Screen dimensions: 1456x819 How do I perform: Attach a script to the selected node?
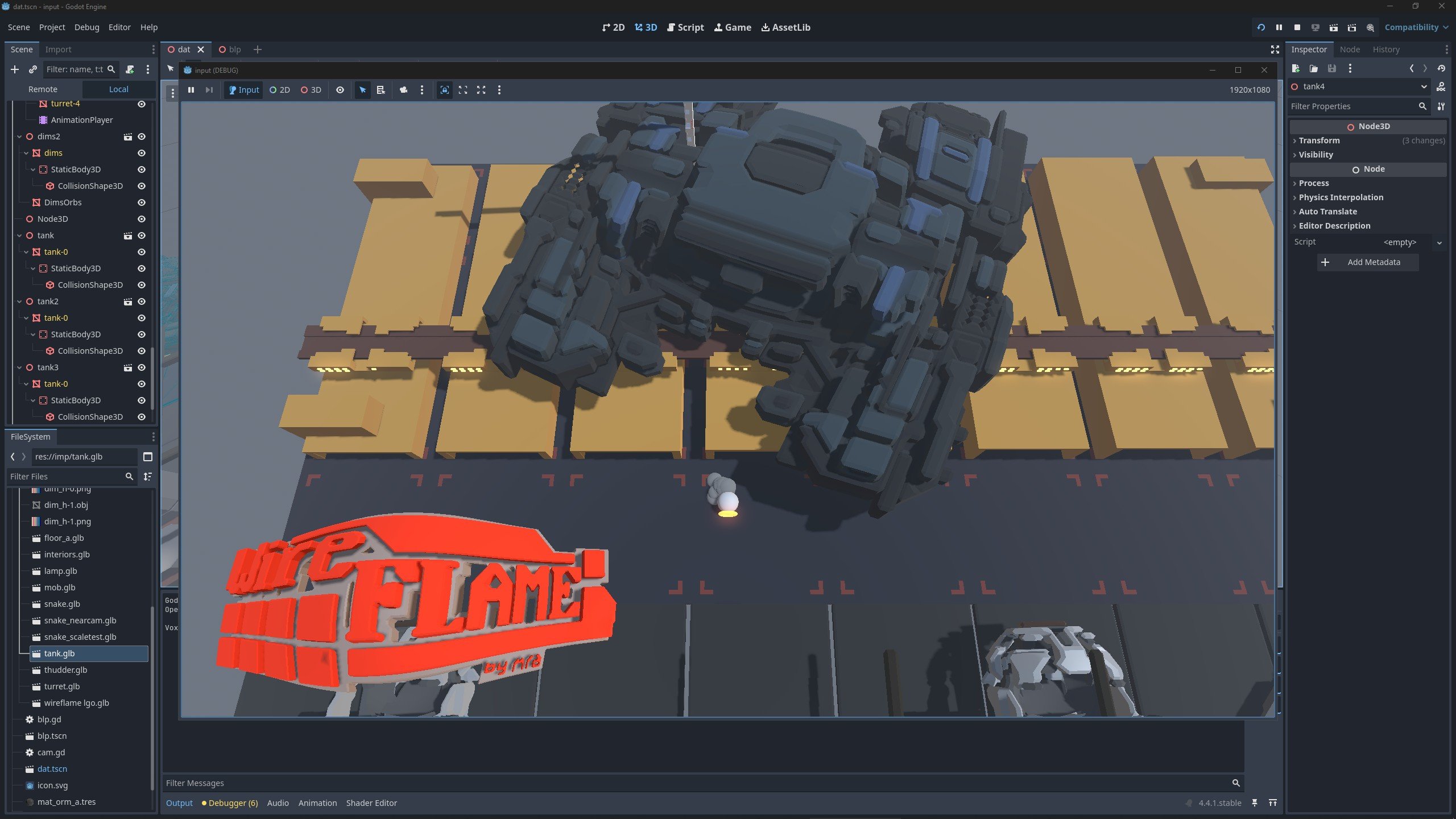pyautogui.click(x=130, y=69)
